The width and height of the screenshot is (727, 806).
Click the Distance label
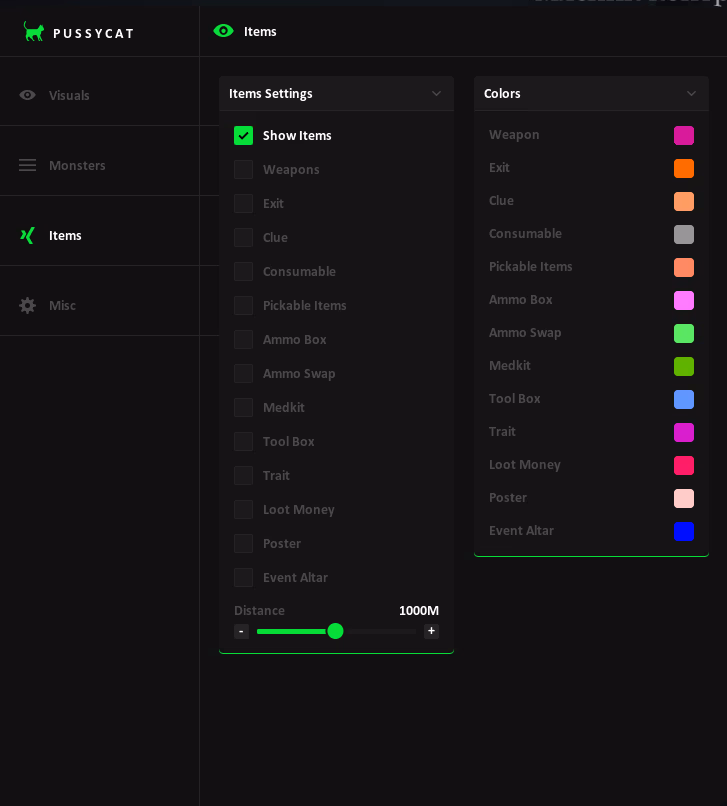click(259, 611)
